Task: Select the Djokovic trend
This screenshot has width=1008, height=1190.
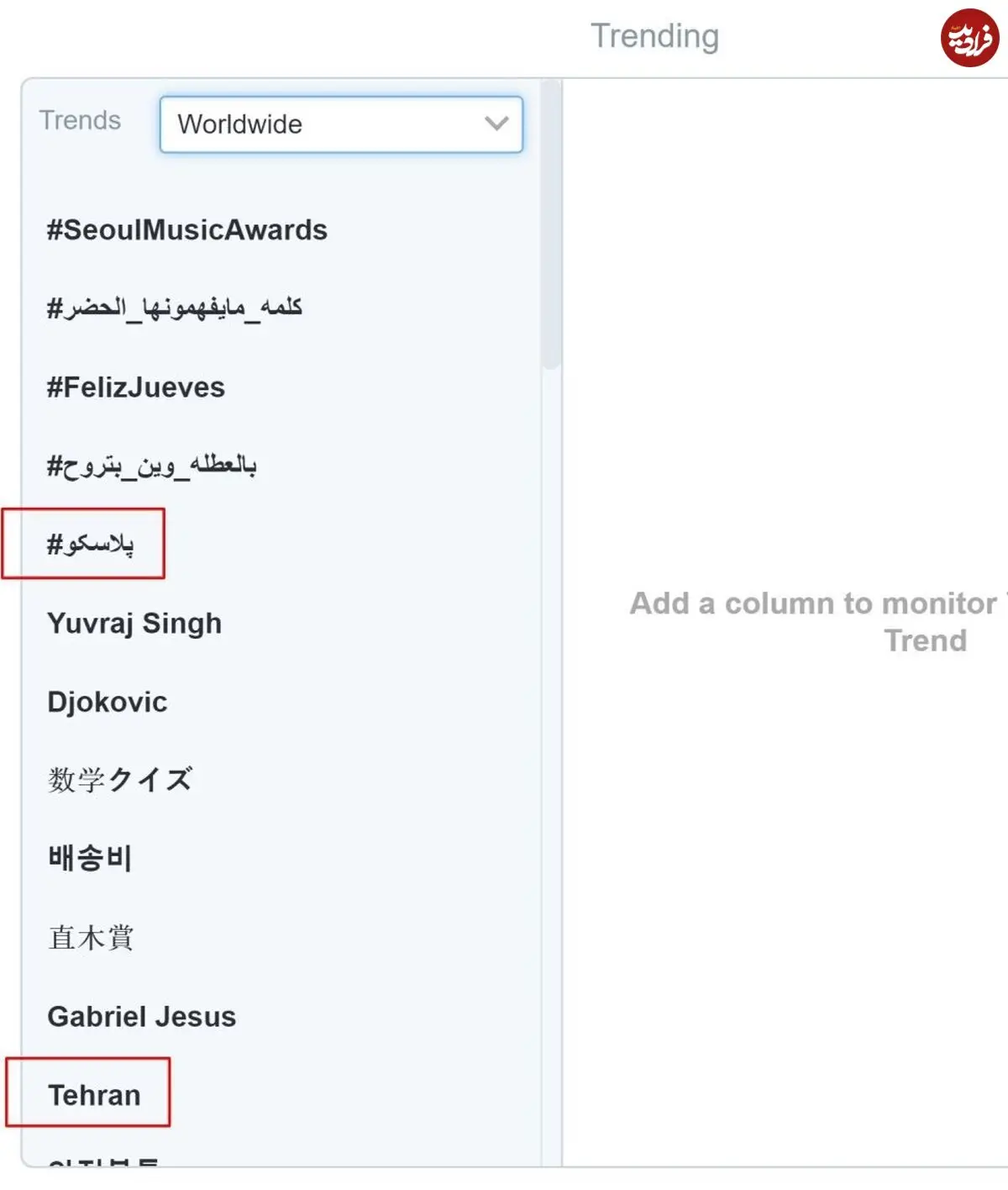Action: [108, 702]
